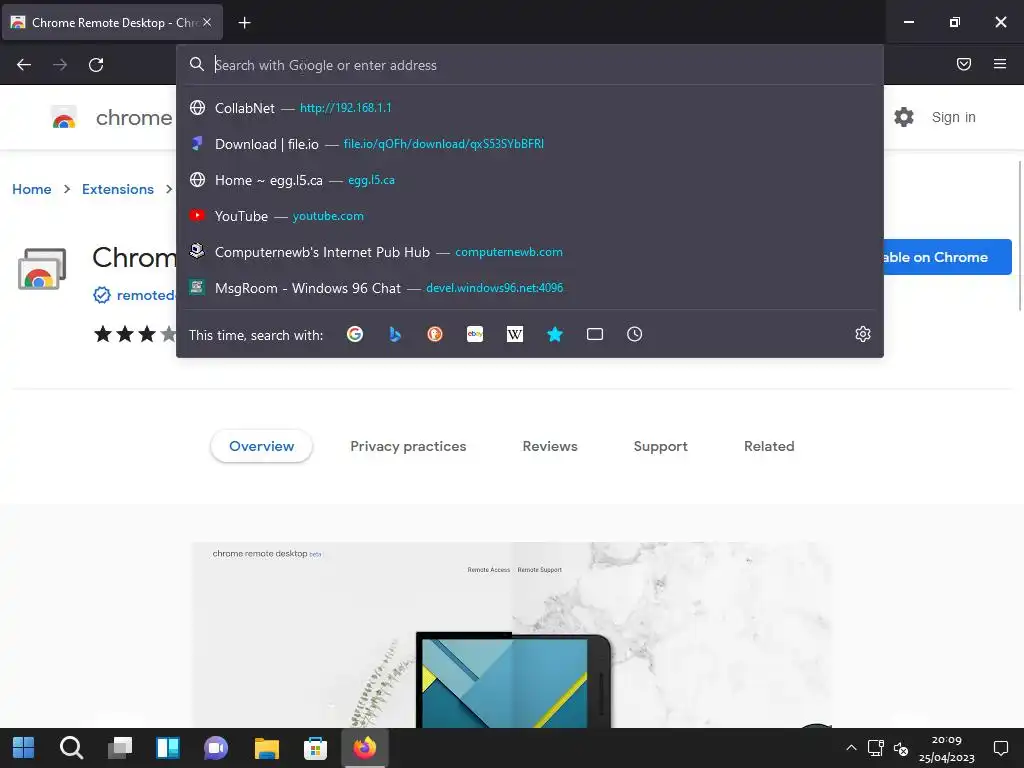
Task: Go back to the previous page
Action: tap(24, 65)
